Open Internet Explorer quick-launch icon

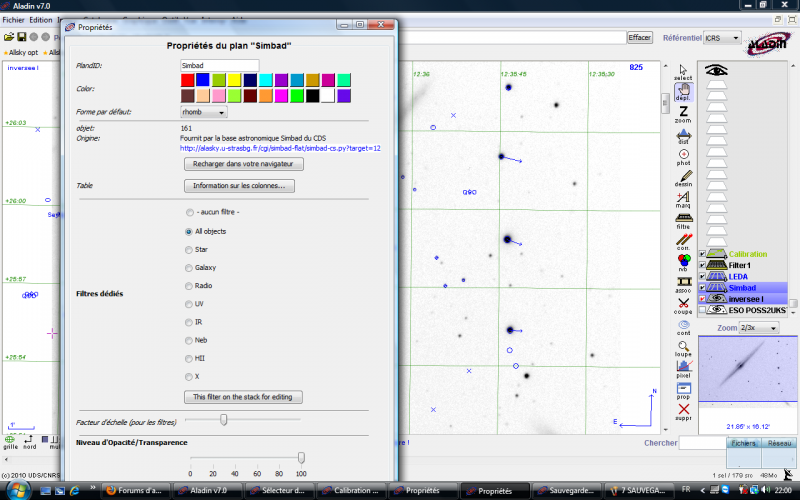click(x=75, y=491)
